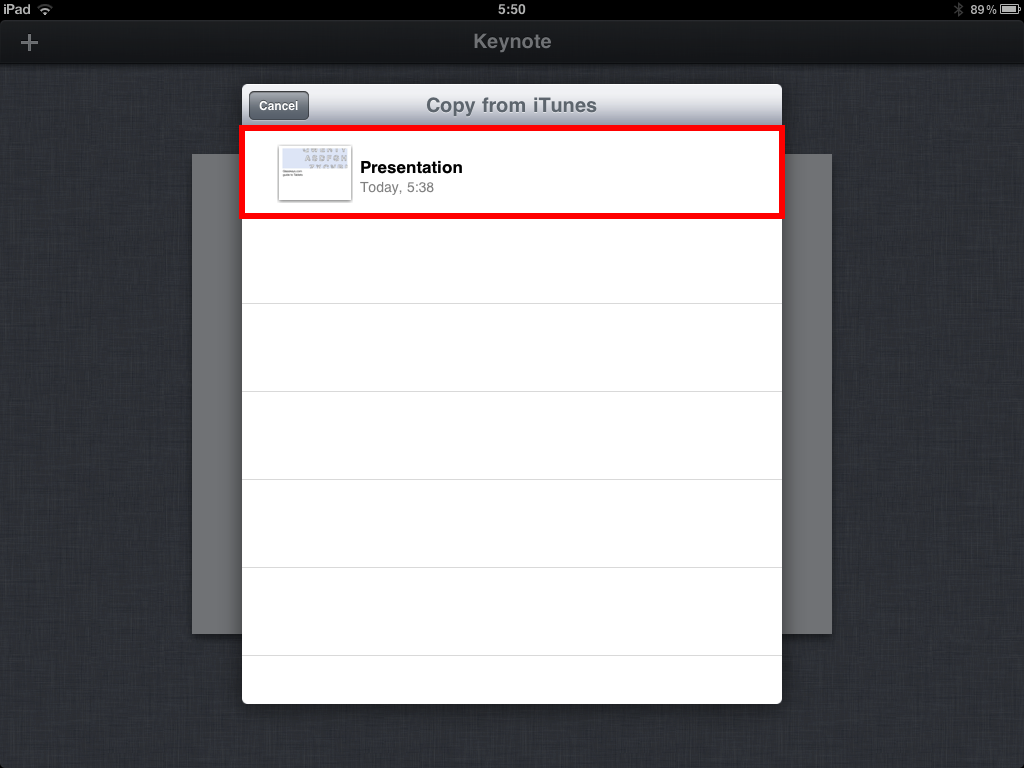Click the Copy from iTunes dialog title
Viewport: 1024px width, 768px height.
pyautogui.click(x=511, y=105)
